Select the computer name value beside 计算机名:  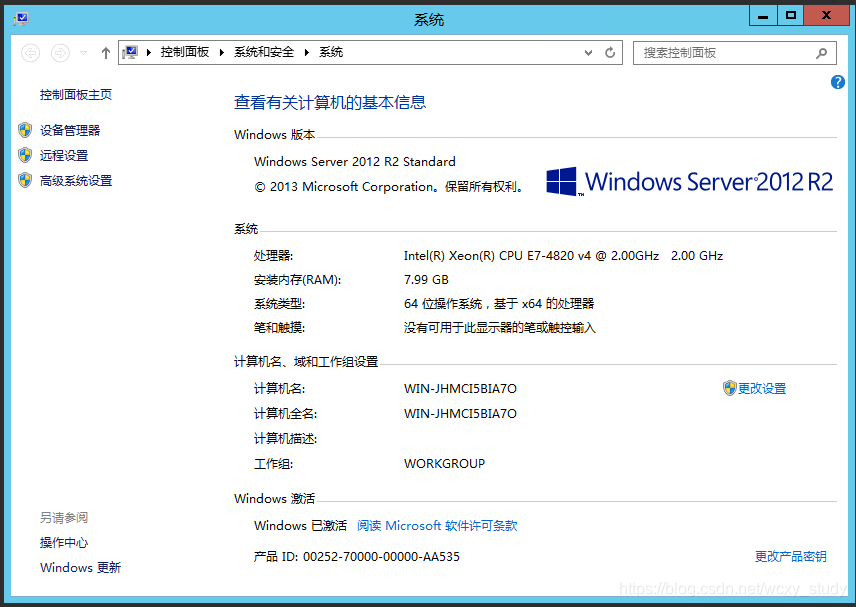[x=460, y=389]
